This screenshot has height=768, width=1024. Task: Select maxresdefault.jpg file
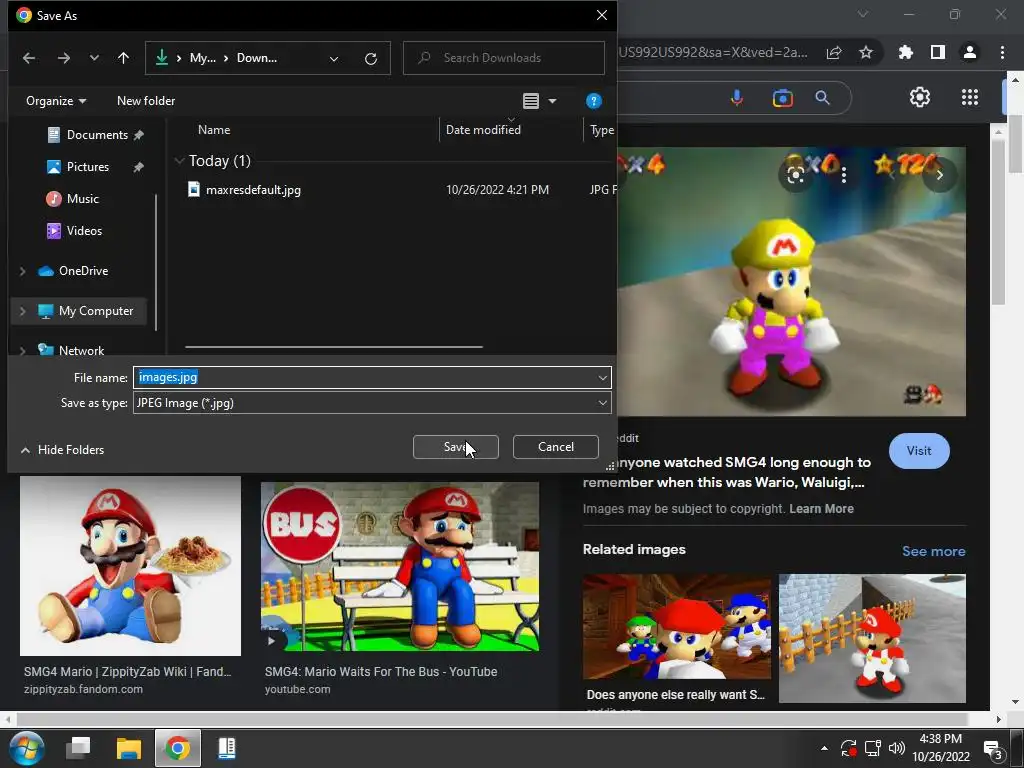(253, 190)
